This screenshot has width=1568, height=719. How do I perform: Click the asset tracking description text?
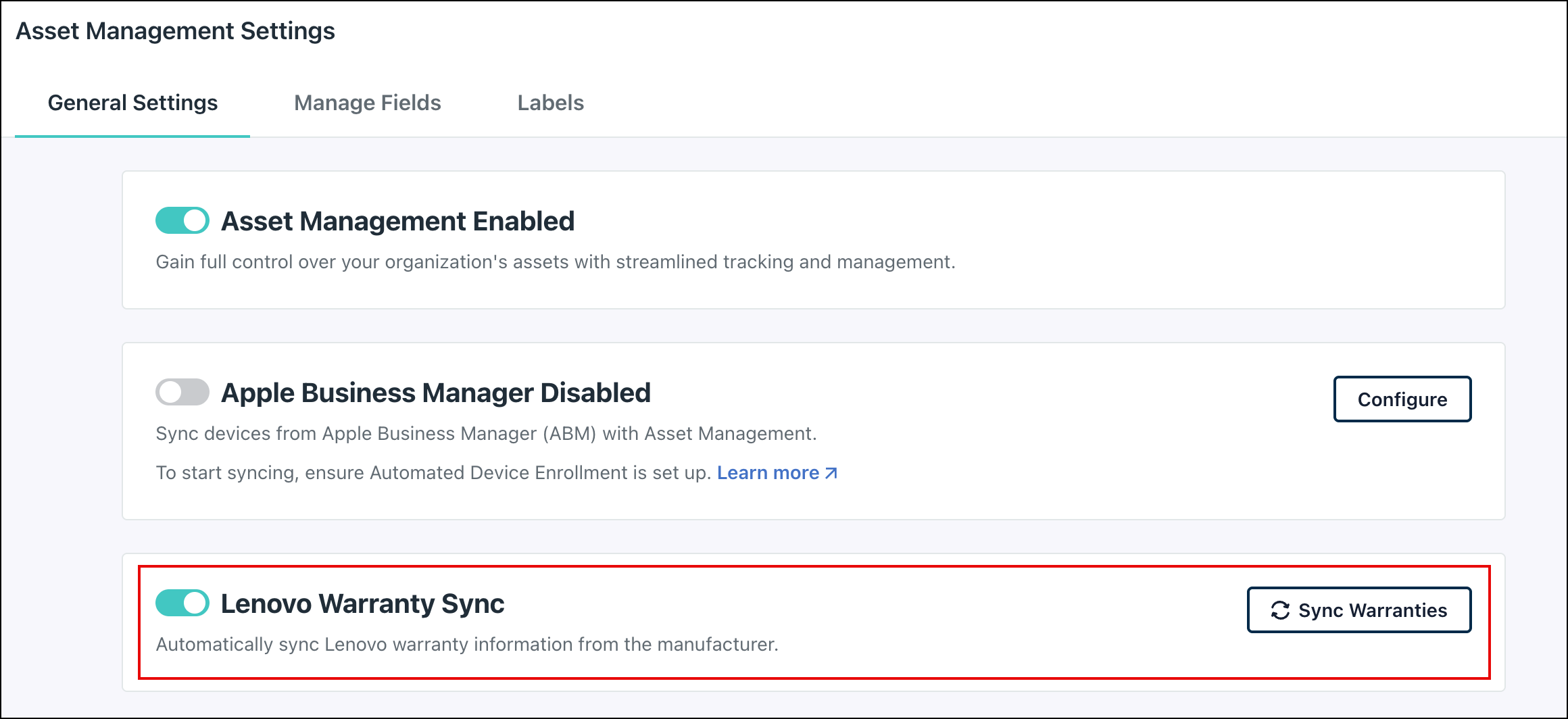[x=556, y=262]
